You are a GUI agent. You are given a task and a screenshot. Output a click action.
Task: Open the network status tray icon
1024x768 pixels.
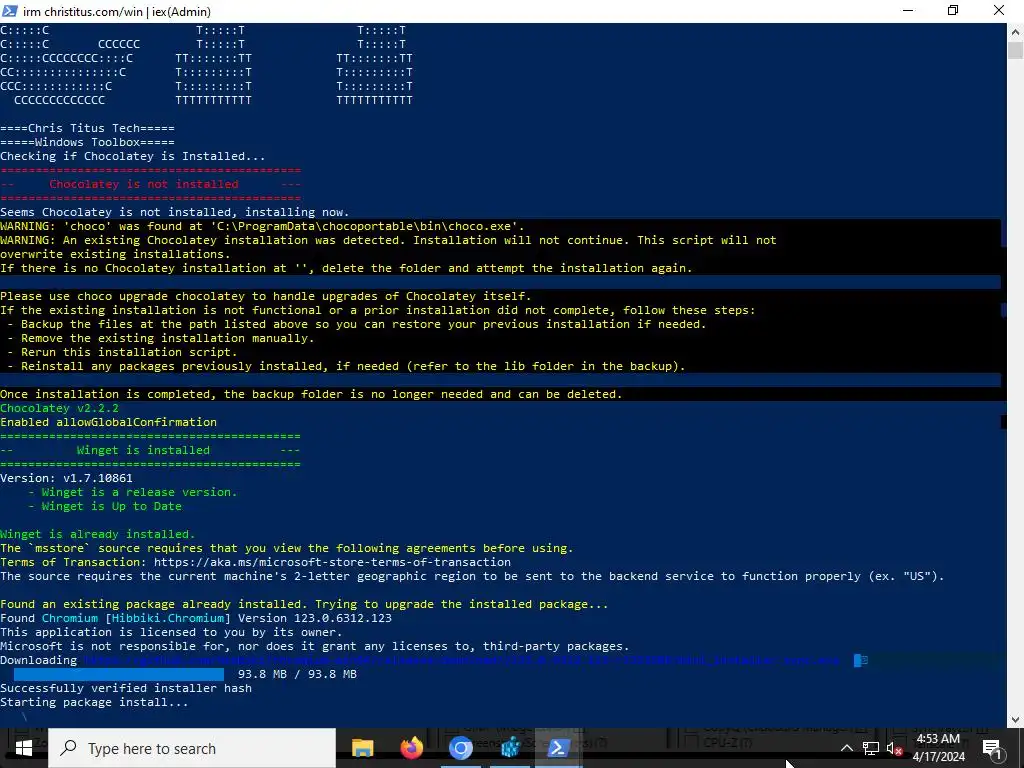871,748
